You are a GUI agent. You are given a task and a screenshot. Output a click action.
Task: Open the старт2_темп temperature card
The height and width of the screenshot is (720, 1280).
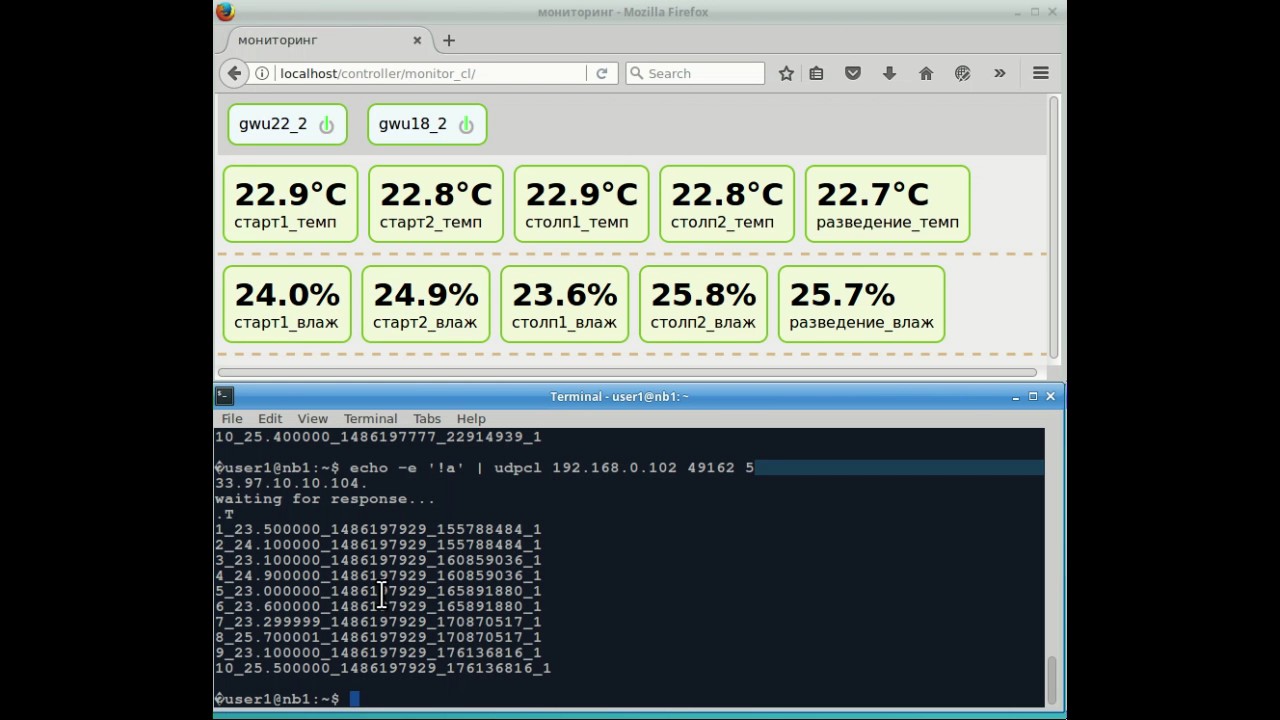pos(436,204)
